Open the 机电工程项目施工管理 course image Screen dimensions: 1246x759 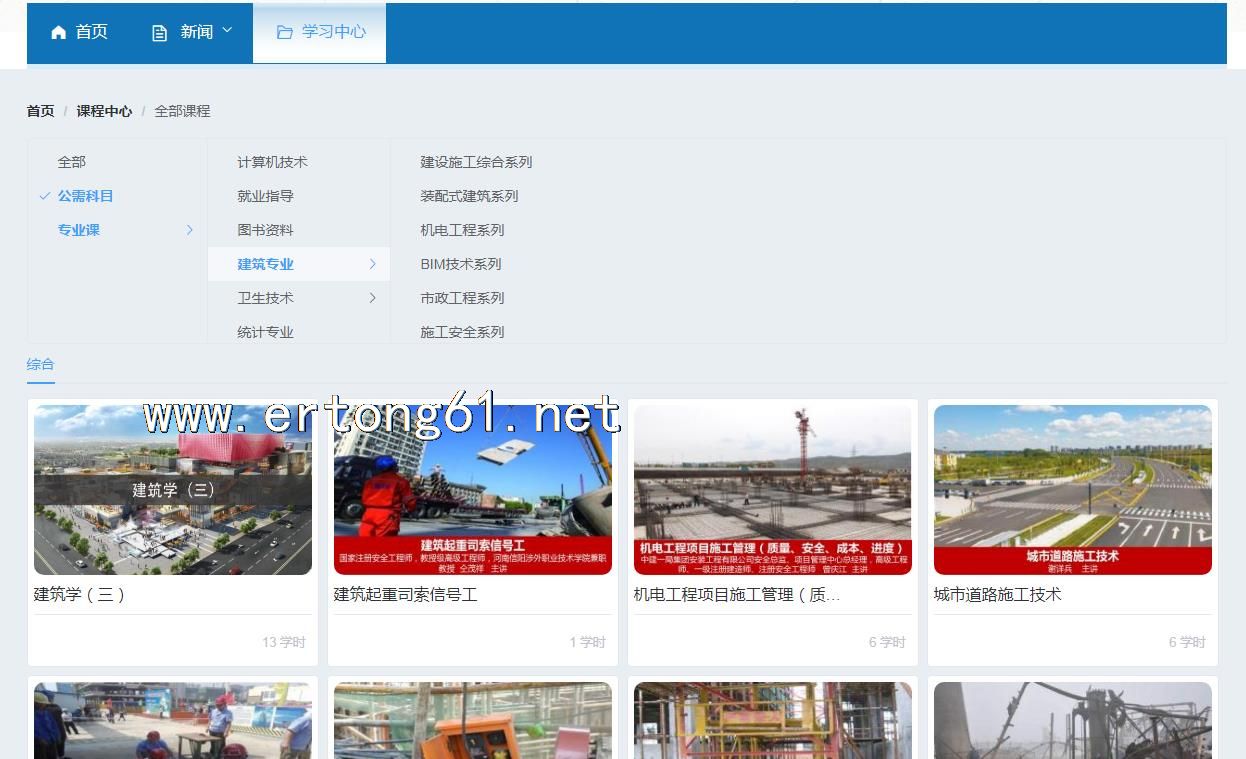(772, 489)
